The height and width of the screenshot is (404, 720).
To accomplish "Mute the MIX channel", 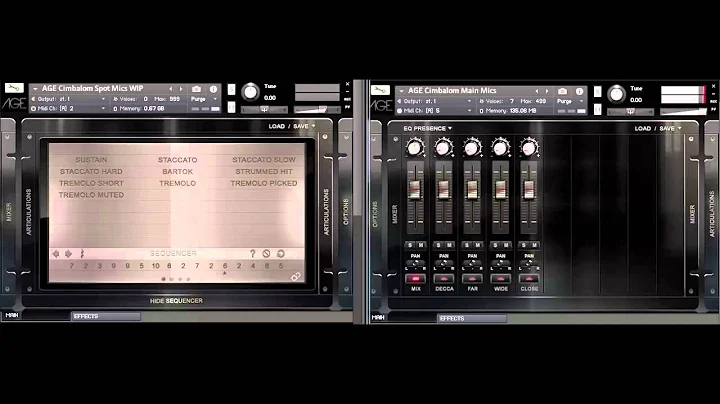I will coord(421,245).
